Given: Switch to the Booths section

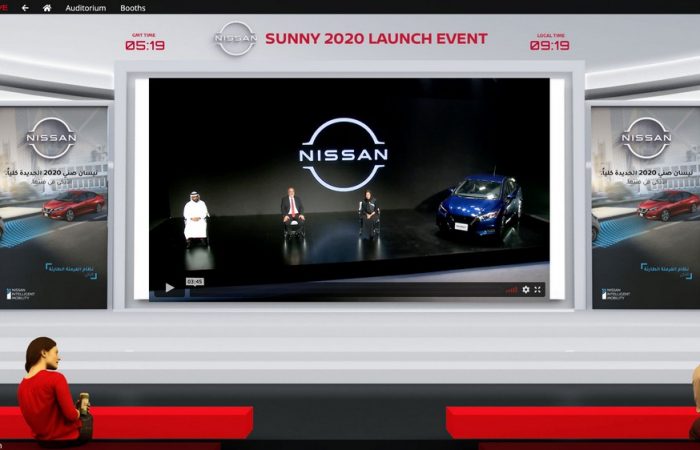Looking at the screenshot, I should (x=132, y=7).
